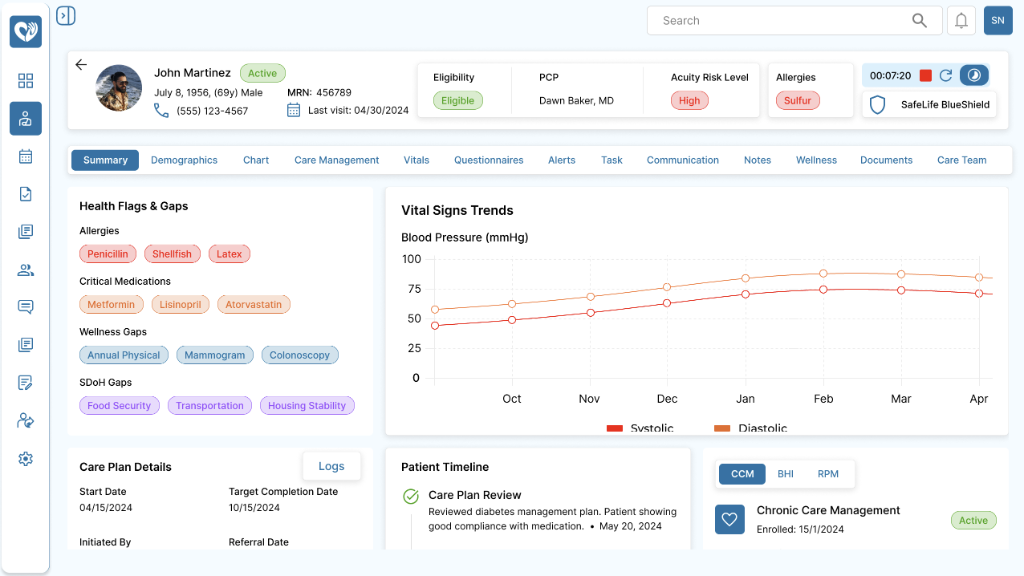
Task: Click the Penicillin allergy tag
Action: 108,254
